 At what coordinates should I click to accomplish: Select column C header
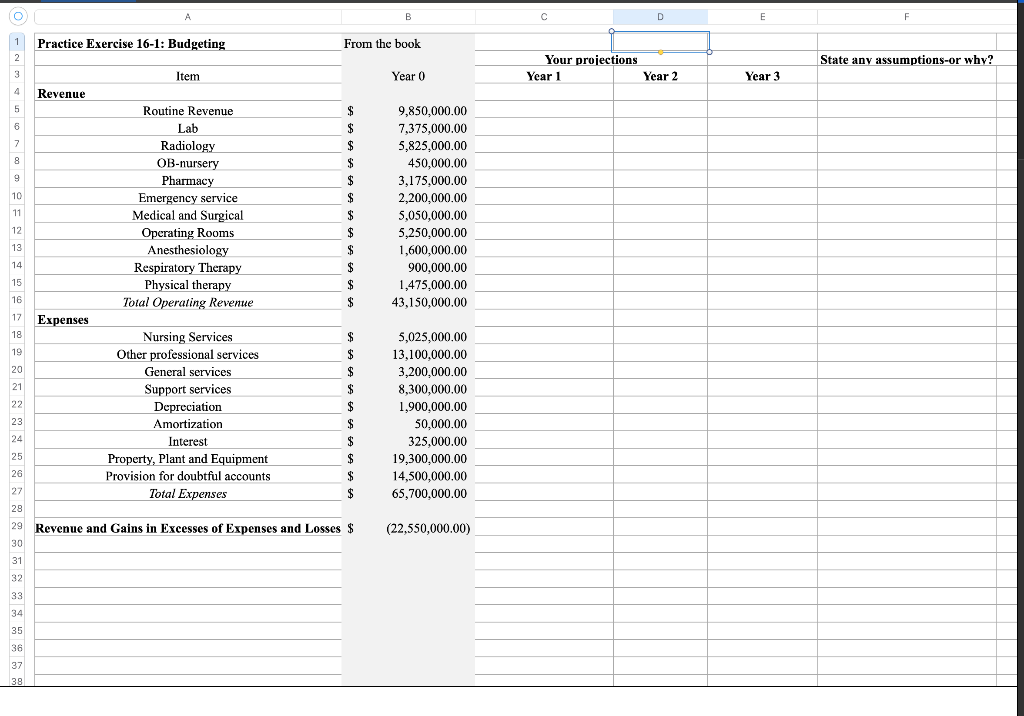[544, 17]
